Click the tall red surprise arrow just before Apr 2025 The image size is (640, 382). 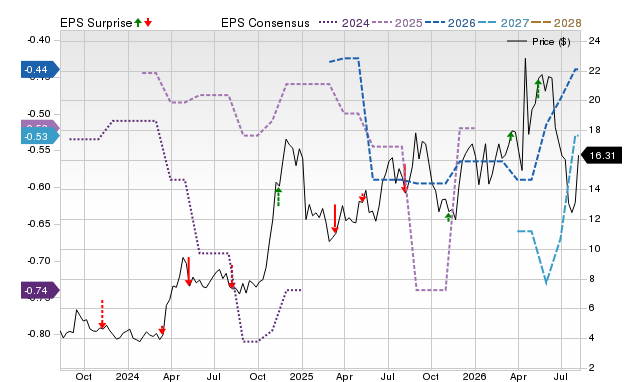[x=335, y=219]
